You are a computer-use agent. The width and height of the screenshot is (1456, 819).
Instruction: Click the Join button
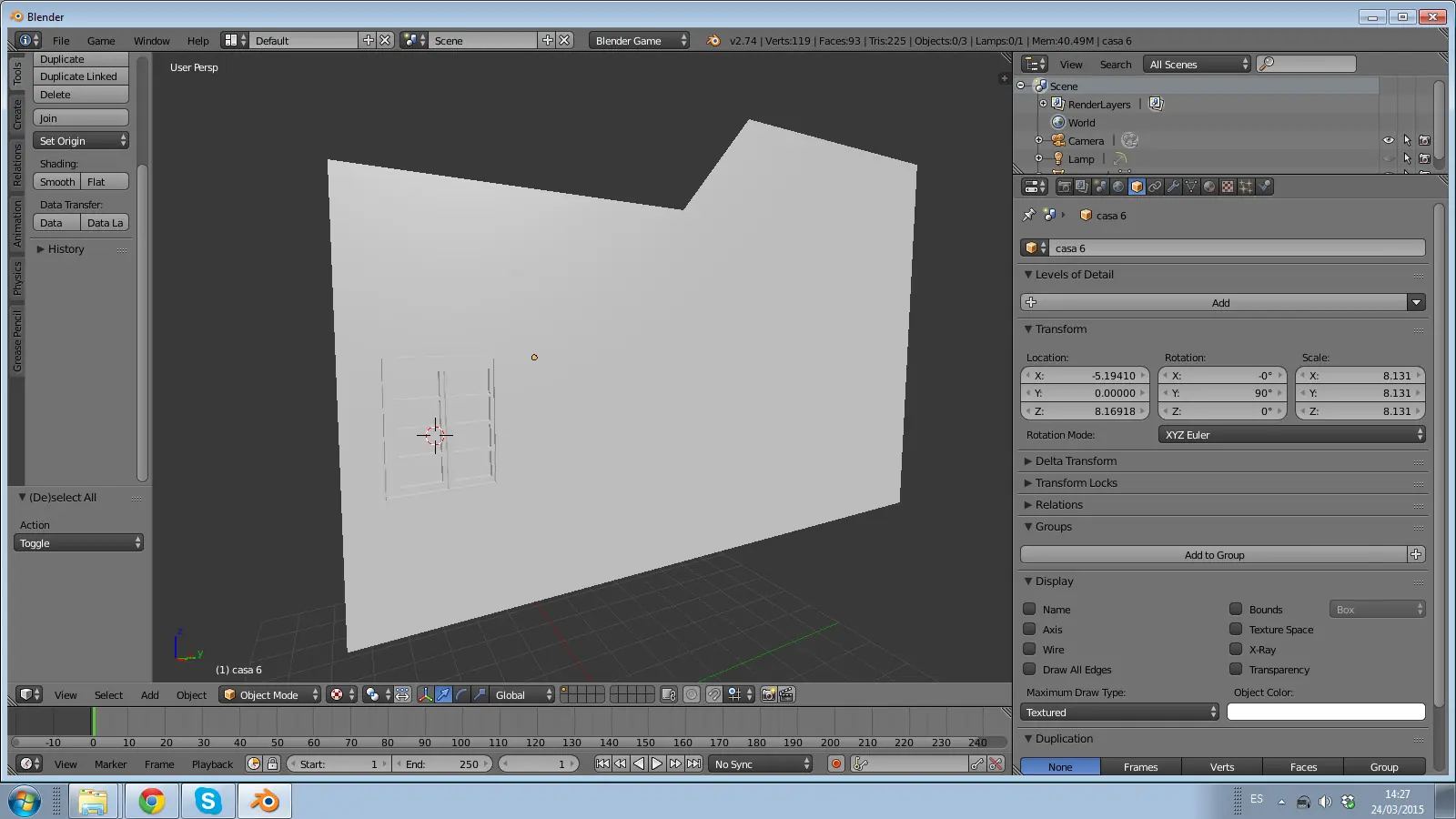(81, 117)
